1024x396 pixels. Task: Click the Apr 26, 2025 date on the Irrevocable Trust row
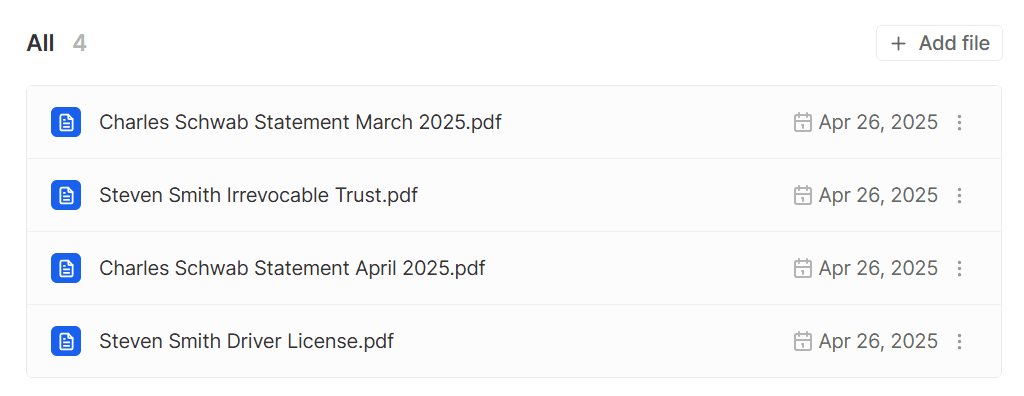pyautogui.click(x=878, y=195)
